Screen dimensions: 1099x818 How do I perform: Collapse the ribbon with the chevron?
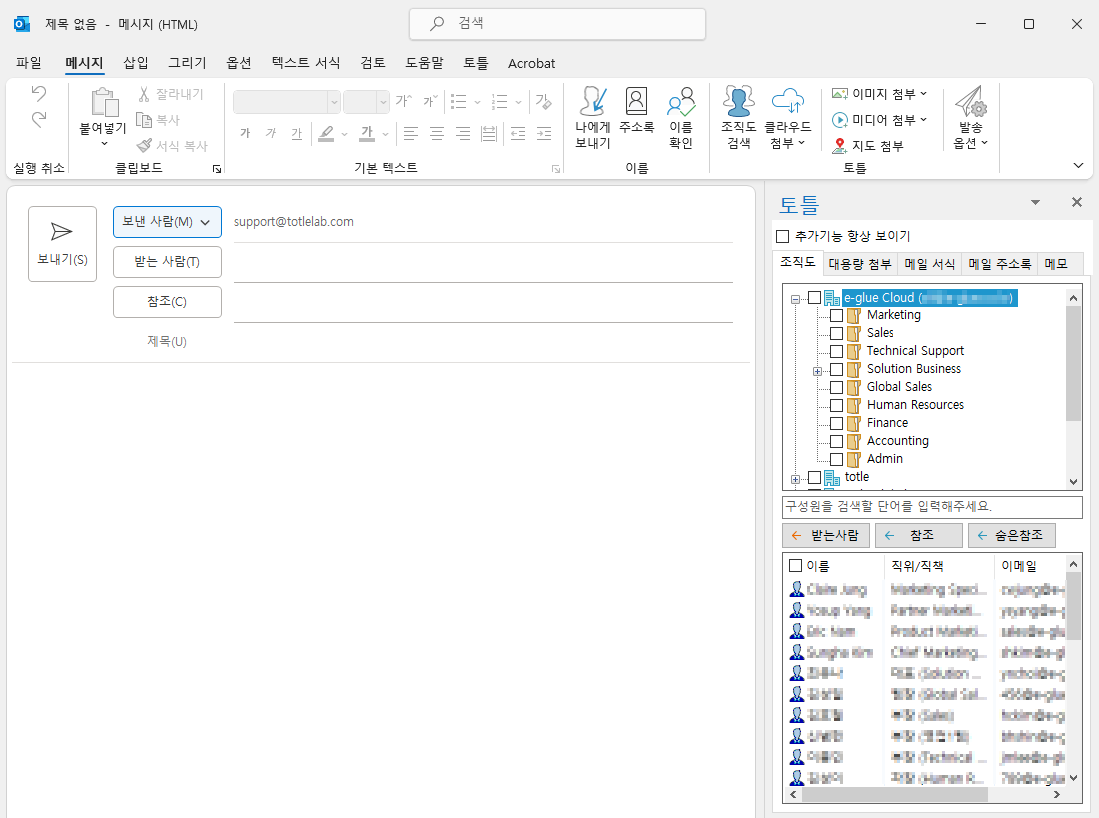[x=1078, y=165]
